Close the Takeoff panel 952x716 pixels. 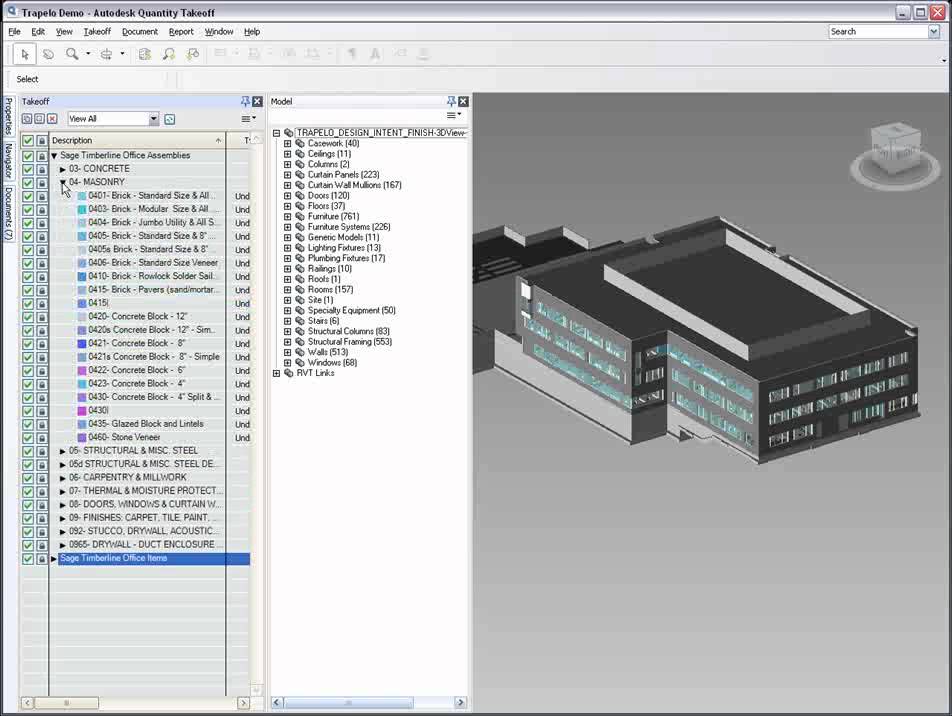[257, 101]
